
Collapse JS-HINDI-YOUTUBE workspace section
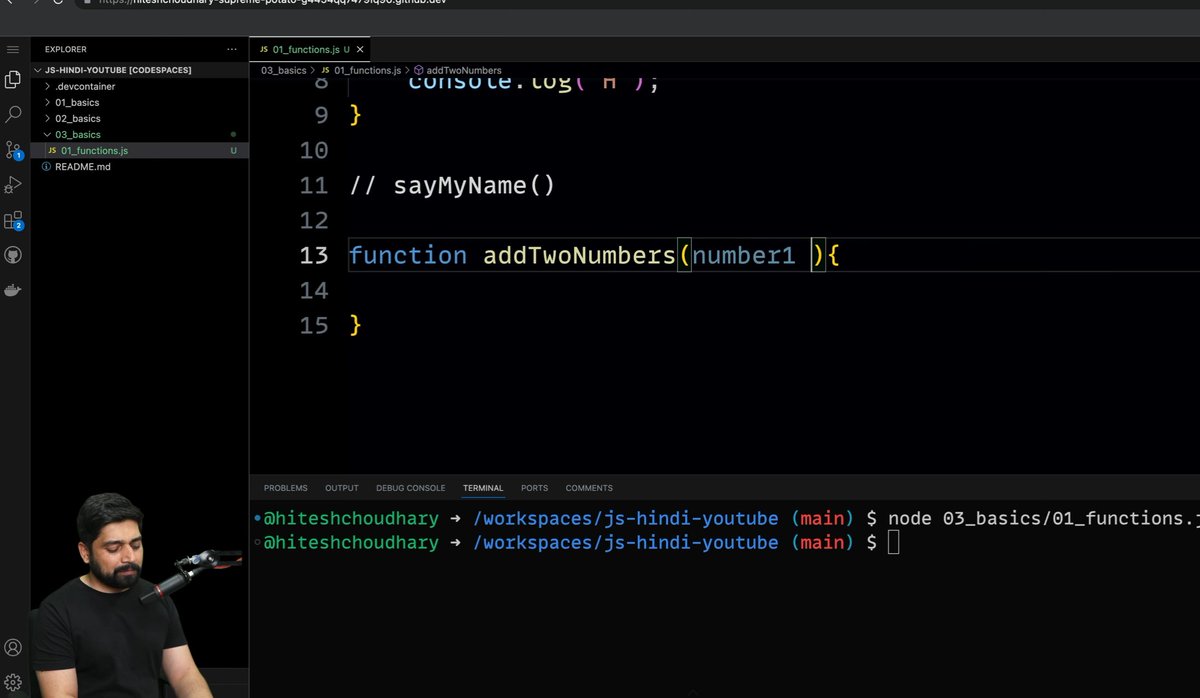117,70
